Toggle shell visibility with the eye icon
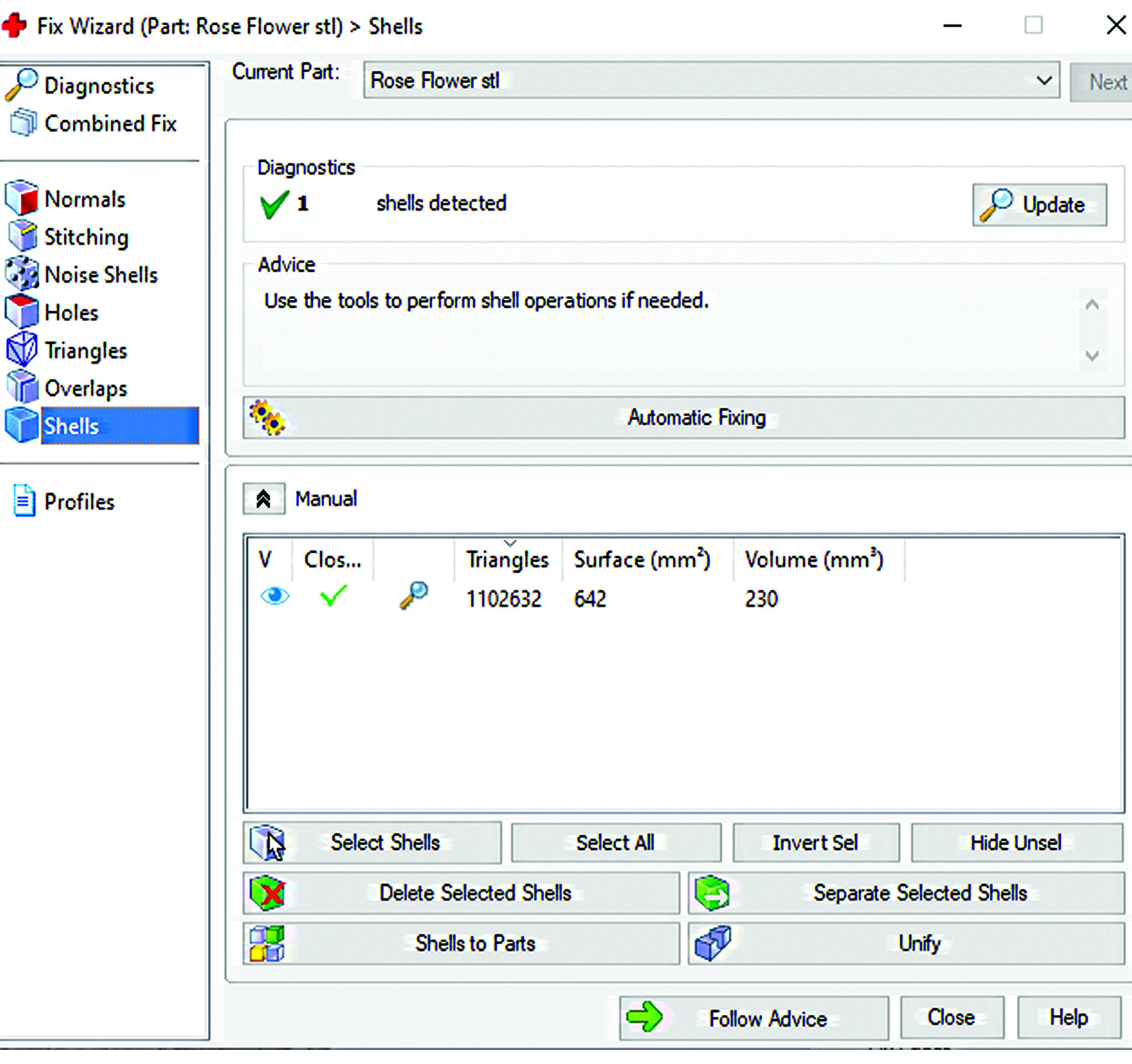Image resolution: width=1132 pixels, height=1064 pixels. (x=274, y=596)
